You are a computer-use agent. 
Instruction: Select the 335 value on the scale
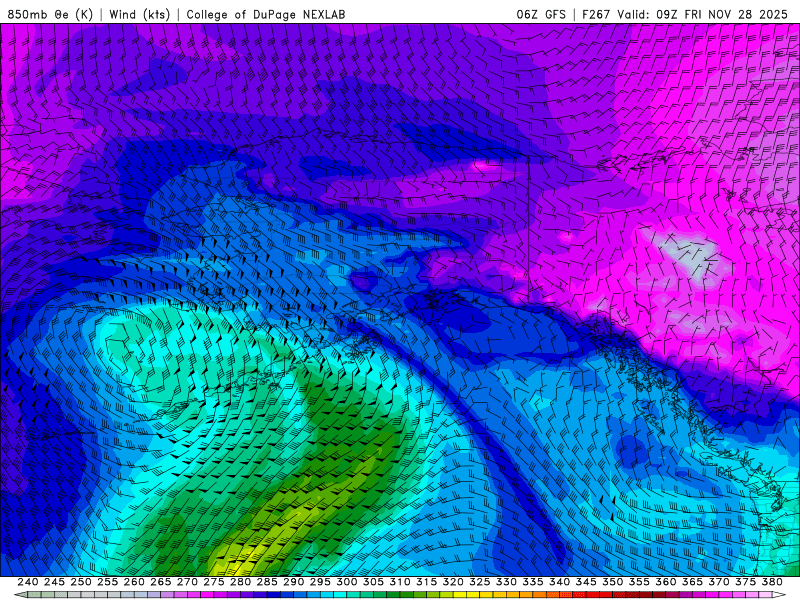[x=533, y=582]
